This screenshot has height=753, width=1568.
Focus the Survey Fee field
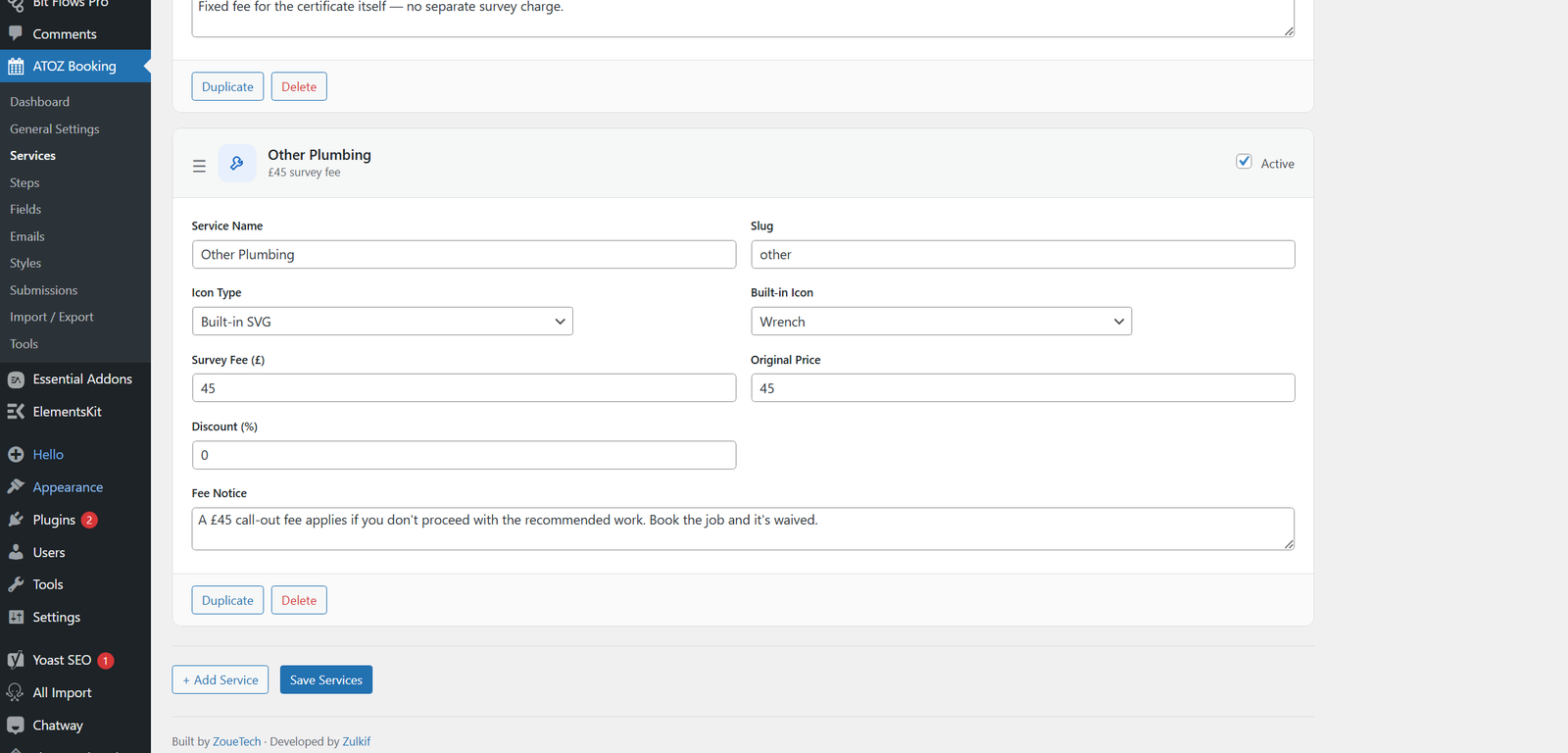point(464,388)
